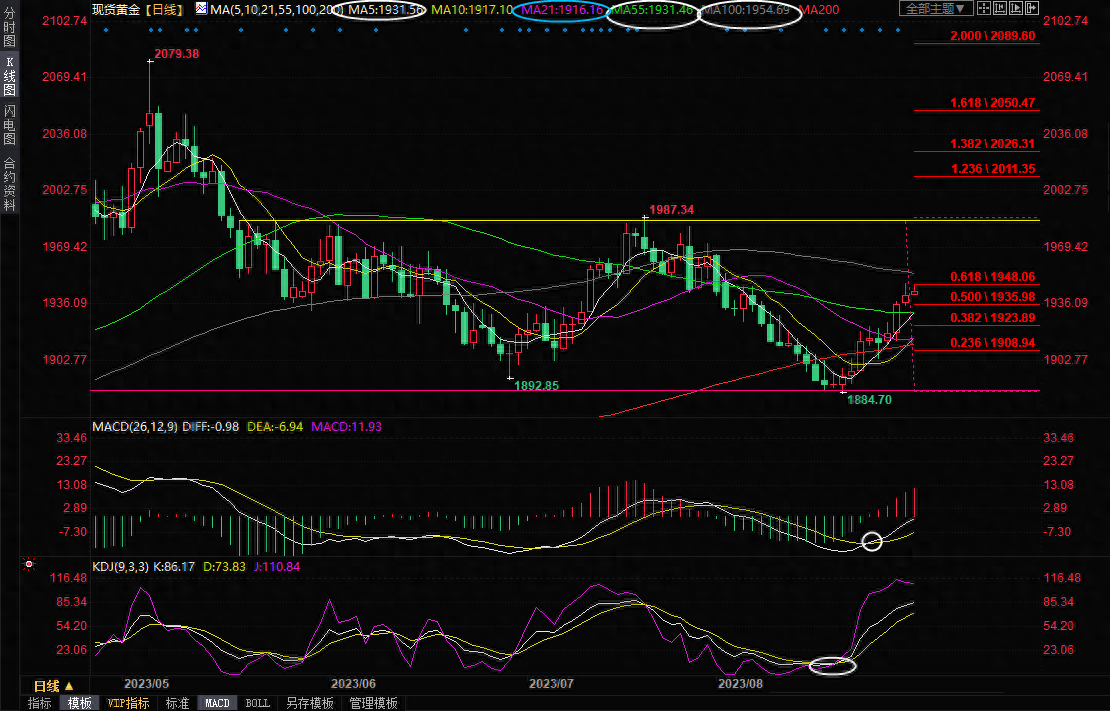Click the small icon before MA(5,10,21,55,100,200)
1110x711 pixels.
click(x=201, y=9)
